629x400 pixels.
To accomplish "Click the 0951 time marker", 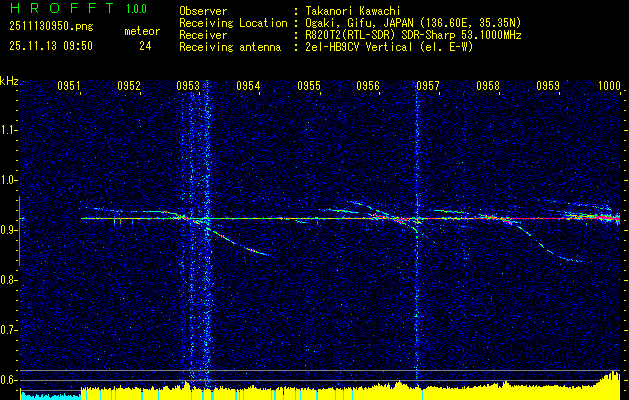I will (x=69, y=85).
